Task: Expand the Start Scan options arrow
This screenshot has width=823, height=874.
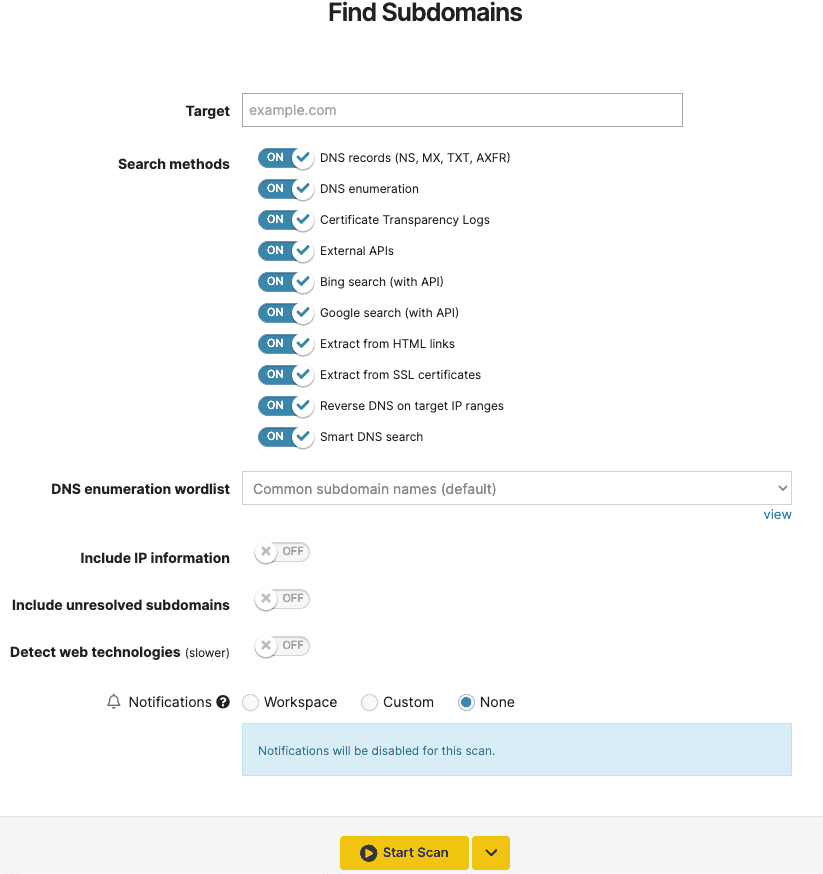Action: (x=491, y=853)
